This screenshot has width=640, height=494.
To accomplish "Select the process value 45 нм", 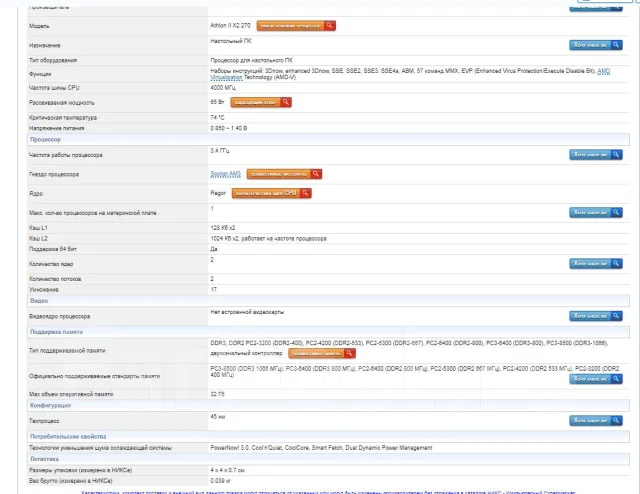I will (218, 417).
